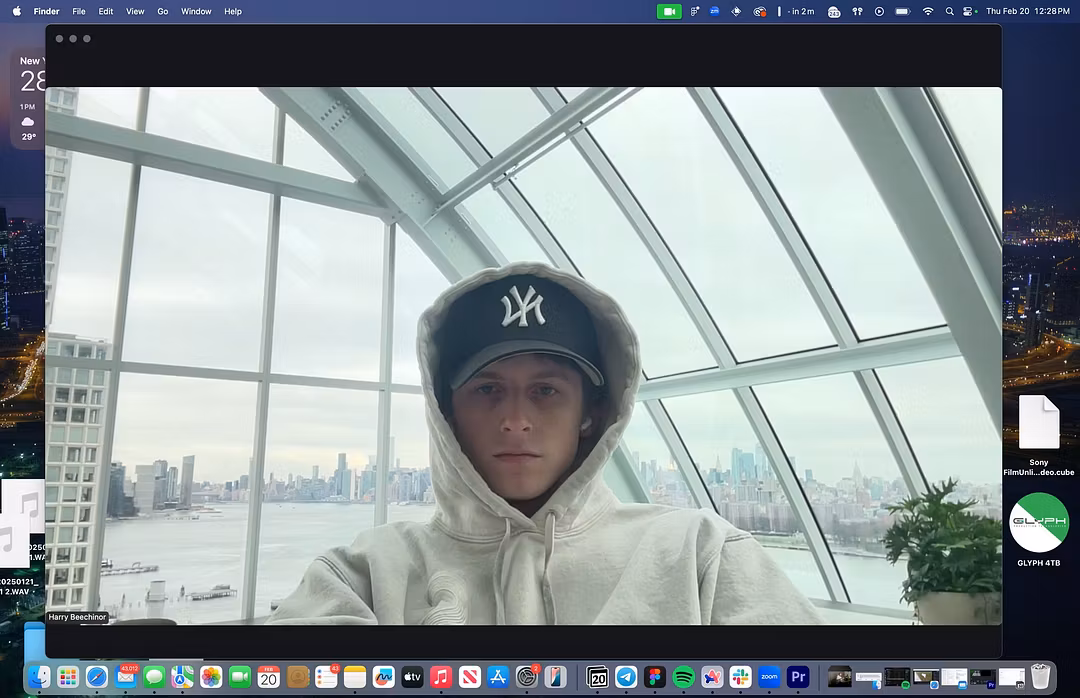Open the Apple menu
1080x698 pixels.
(16, 11)
